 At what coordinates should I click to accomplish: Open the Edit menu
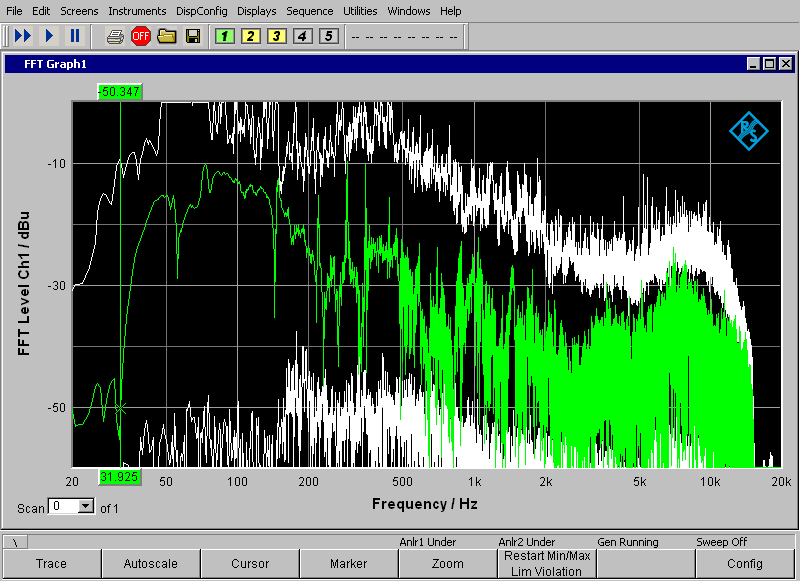tap(41, 11)
